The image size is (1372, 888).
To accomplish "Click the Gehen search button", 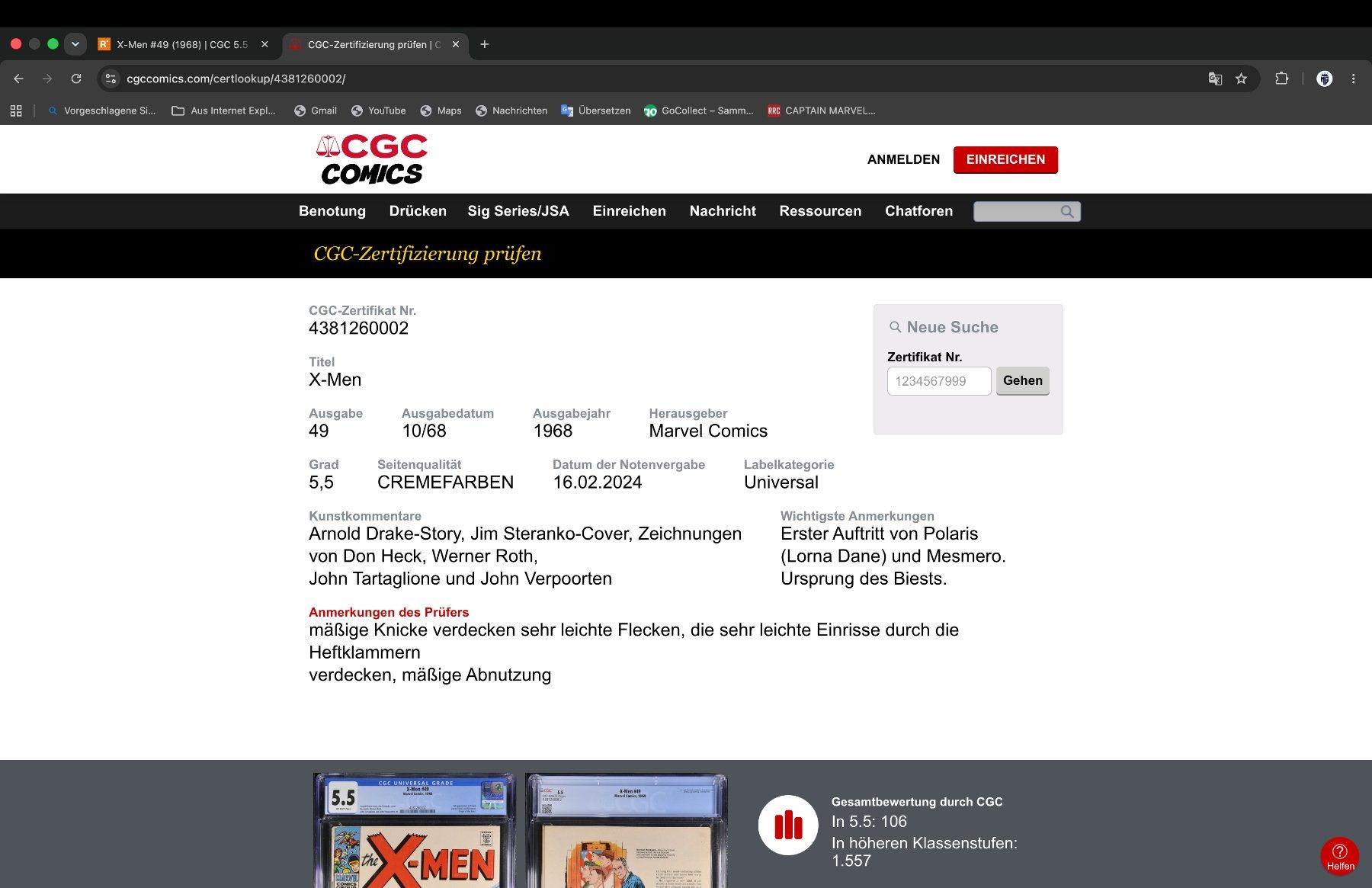I will [x=1022, y=380].
